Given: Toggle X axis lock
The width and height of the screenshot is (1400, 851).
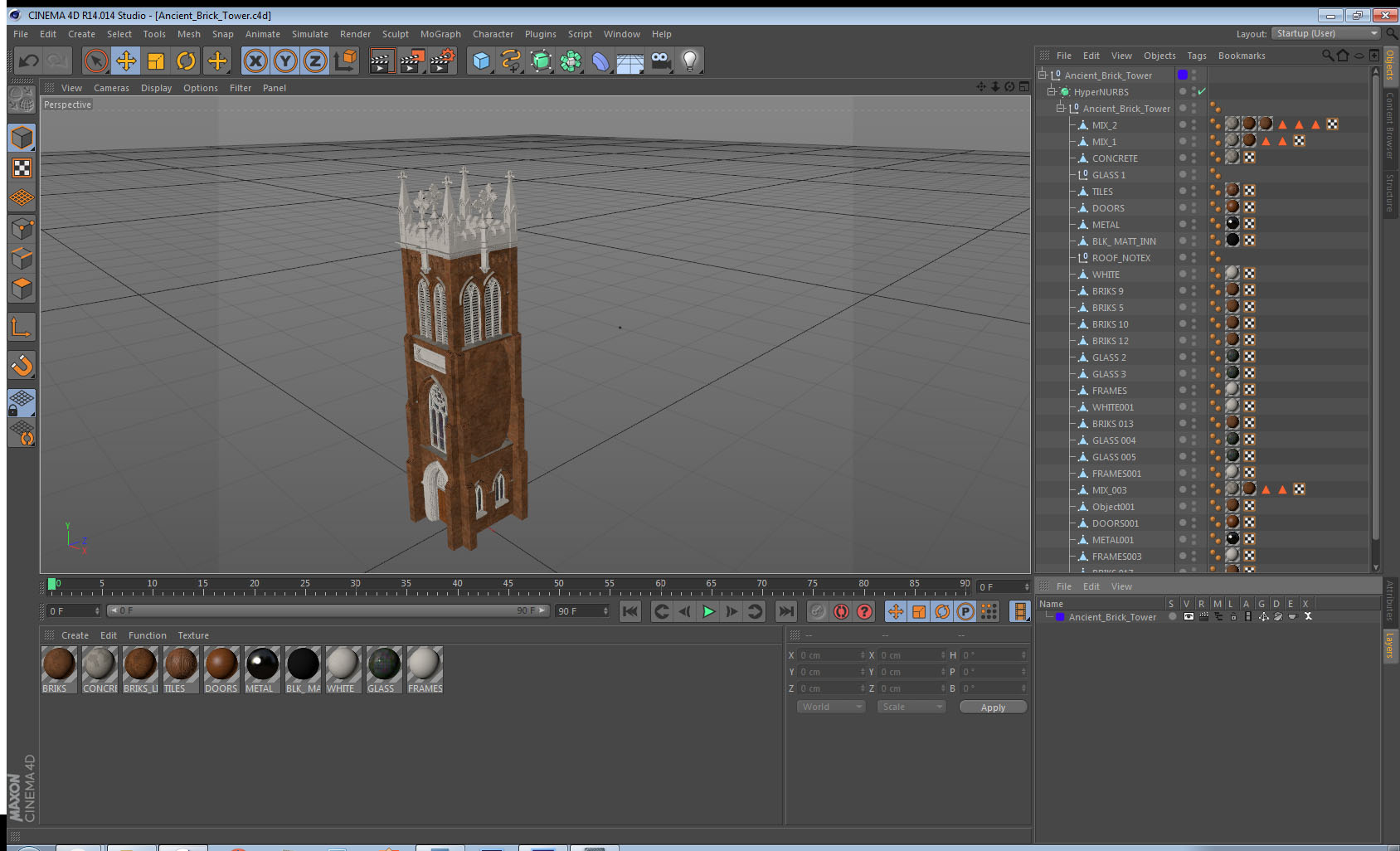Looking at the screenshot, I should pos(255,61).
